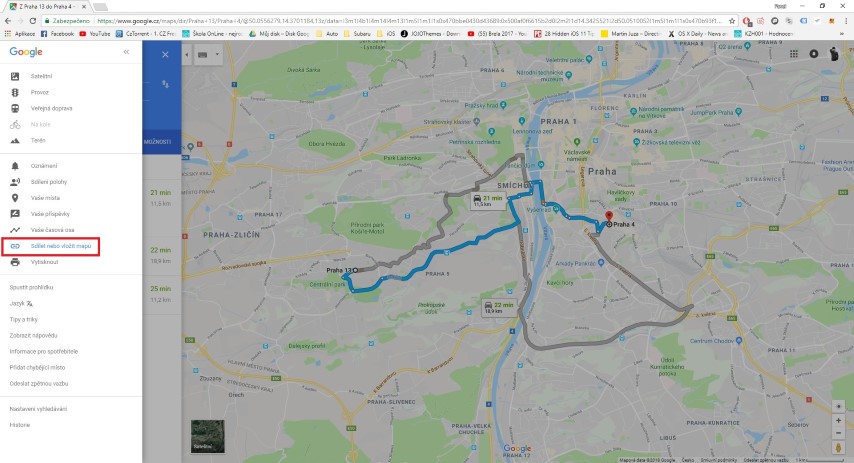The width and height of the screenshot is (854, 463).
Task: Enable the Terén terrain layer
Action: [x=38, y=141]
